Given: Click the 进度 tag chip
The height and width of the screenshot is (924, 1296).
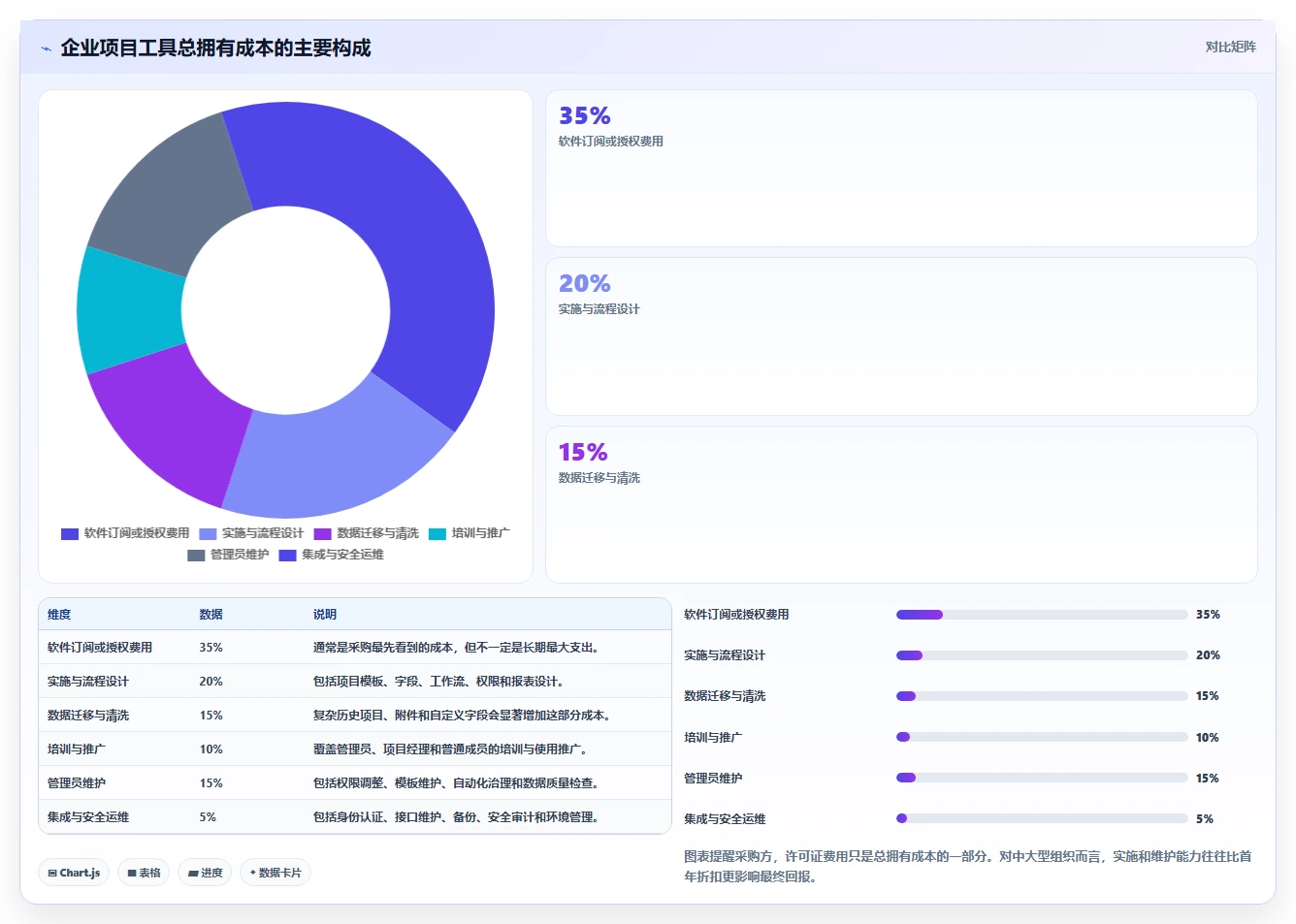Looking at the screenshot, I should pyautogui.click(x=205, y=873).
